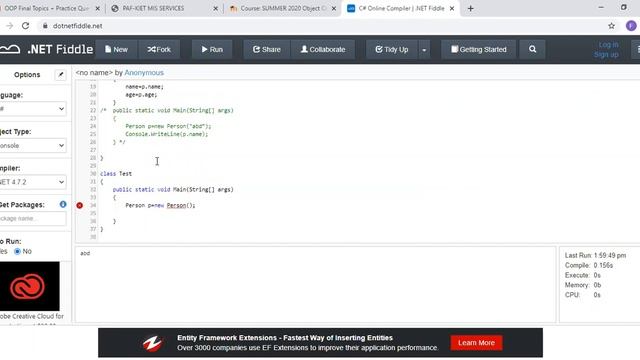
Task: Run the code
Action: 212,49
